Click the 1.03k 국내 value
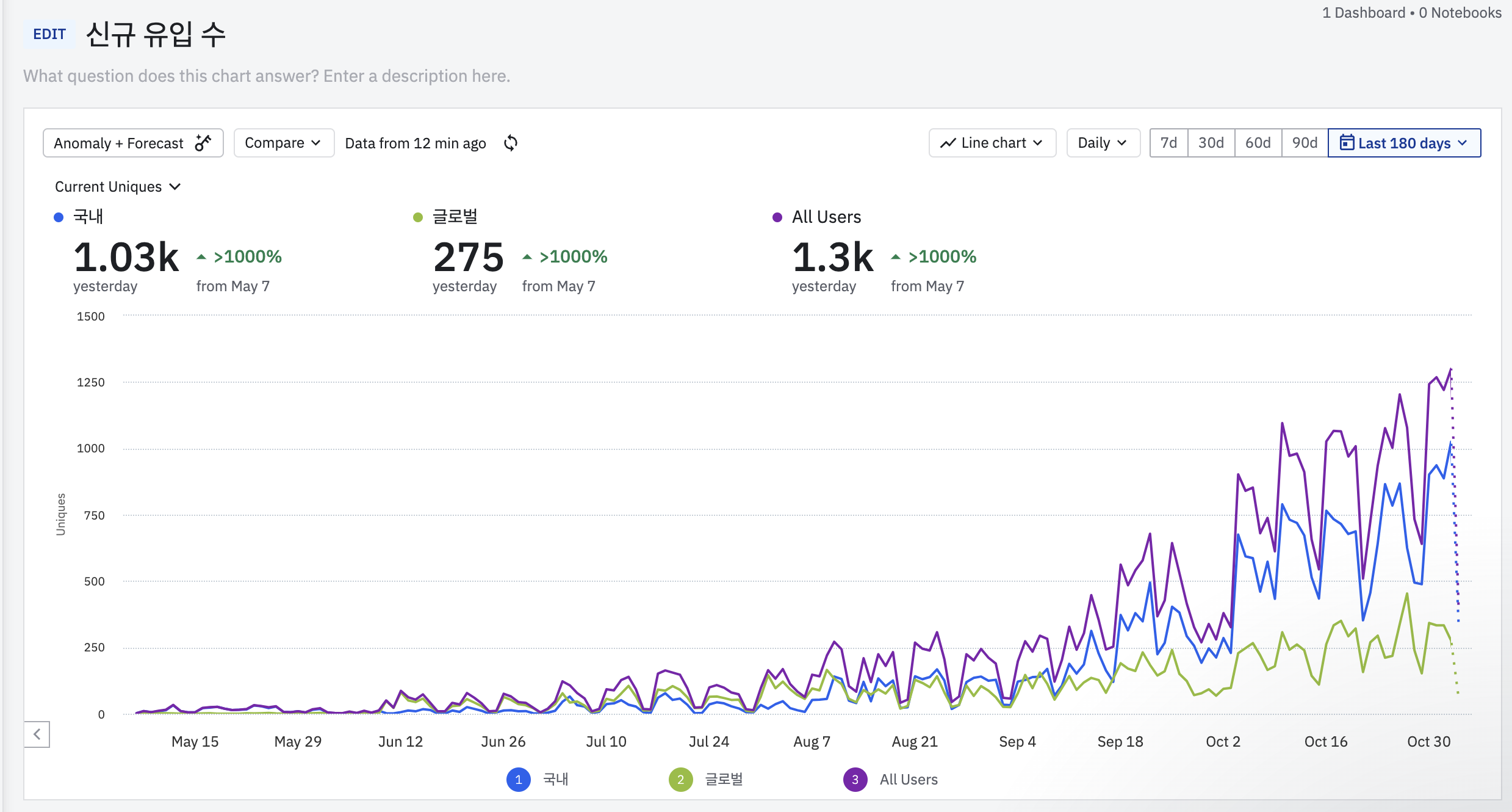The image size is (1512, 812). (126, 257)
